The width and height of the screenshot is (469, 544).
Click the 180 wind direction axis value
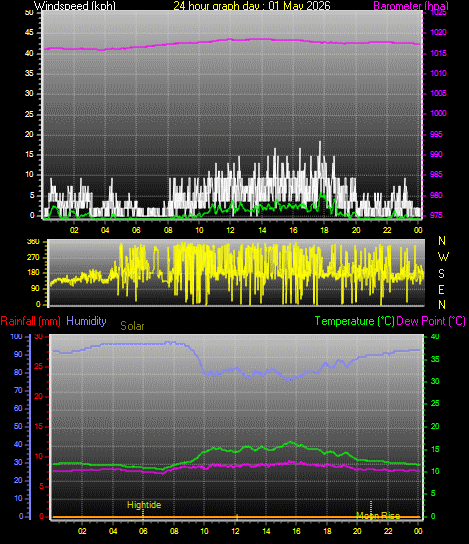pyautogui.click(x=33, y=273)
